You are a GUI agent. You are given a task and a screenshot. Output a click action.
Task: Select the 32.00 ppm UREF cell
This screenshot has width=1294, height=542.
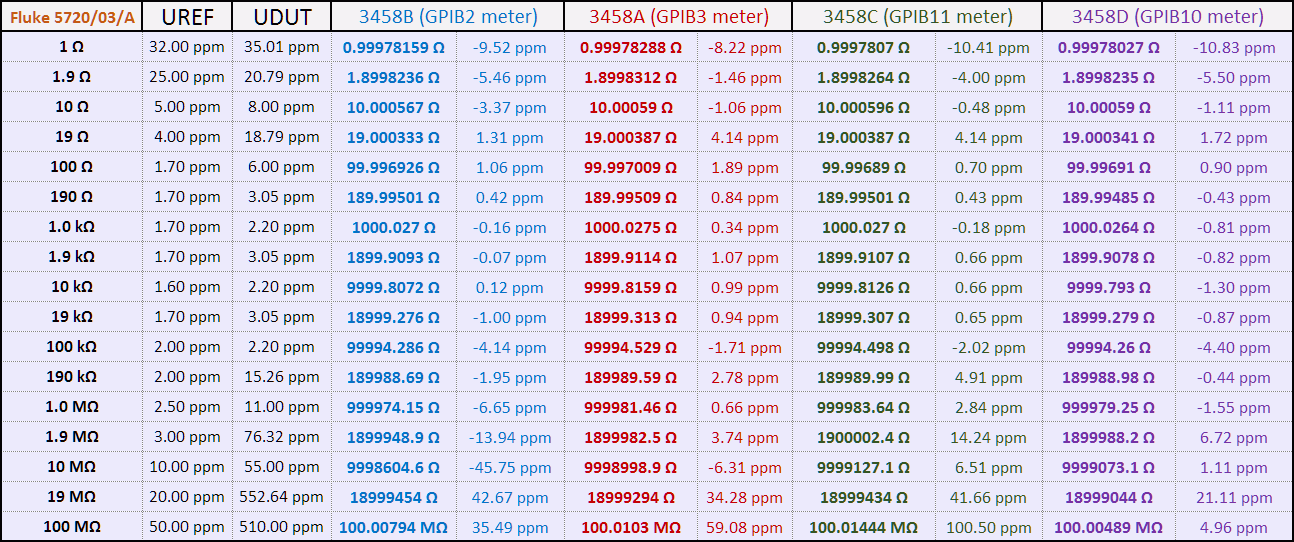pos(188,47)
